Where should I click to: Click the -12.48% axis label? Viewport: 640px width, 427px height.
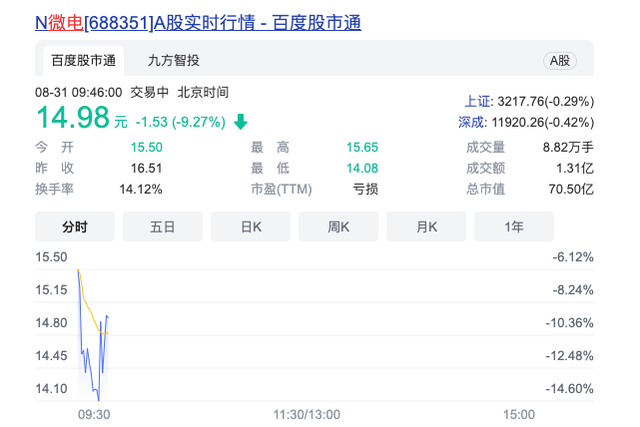pos(569,356)
